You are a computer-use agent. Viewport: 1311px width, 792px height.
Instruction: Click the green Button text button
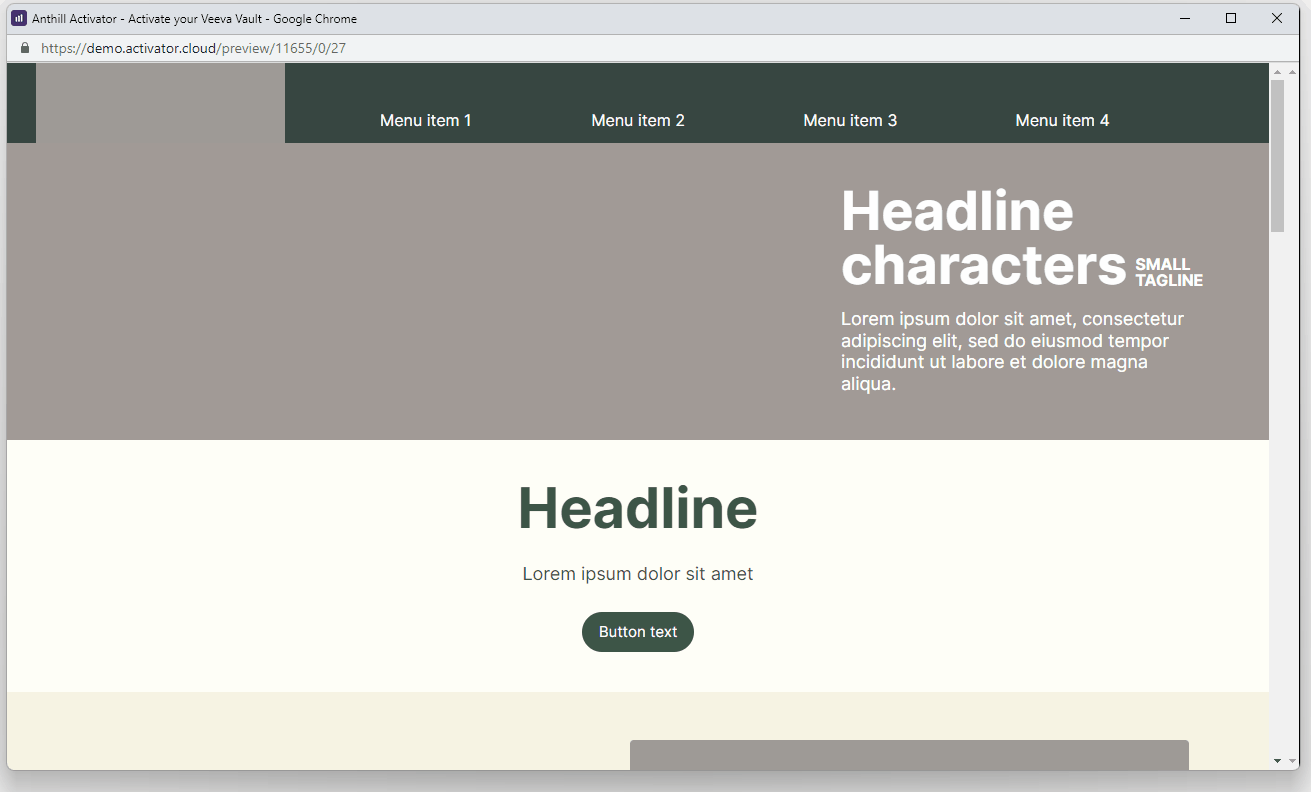click(637, 631)
